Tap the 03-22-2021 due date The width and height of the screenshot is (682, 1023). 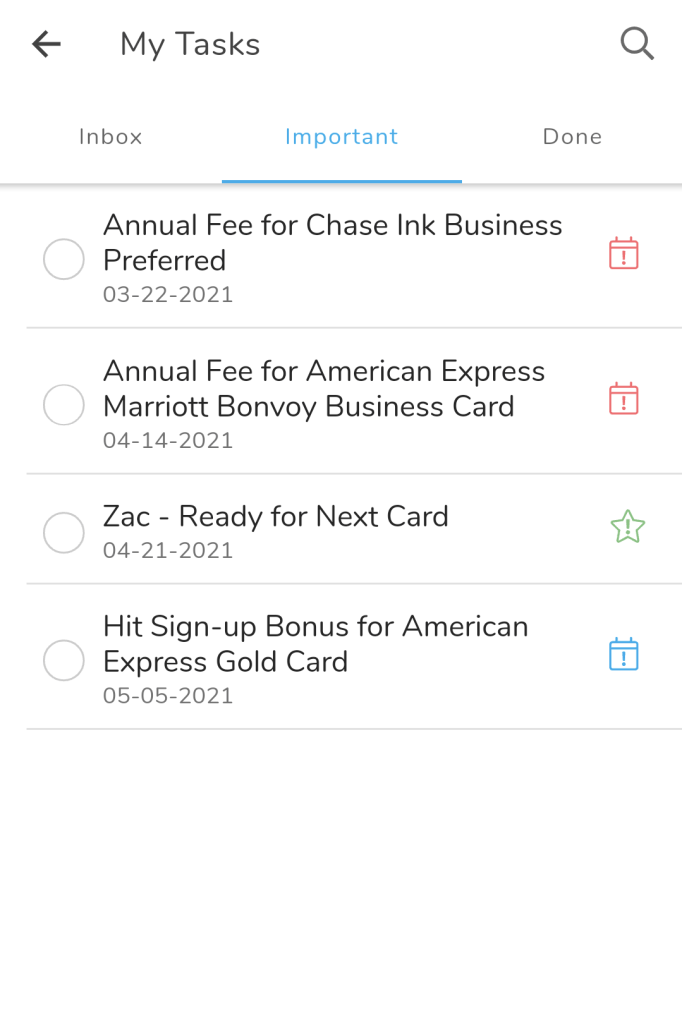(168, 295)
